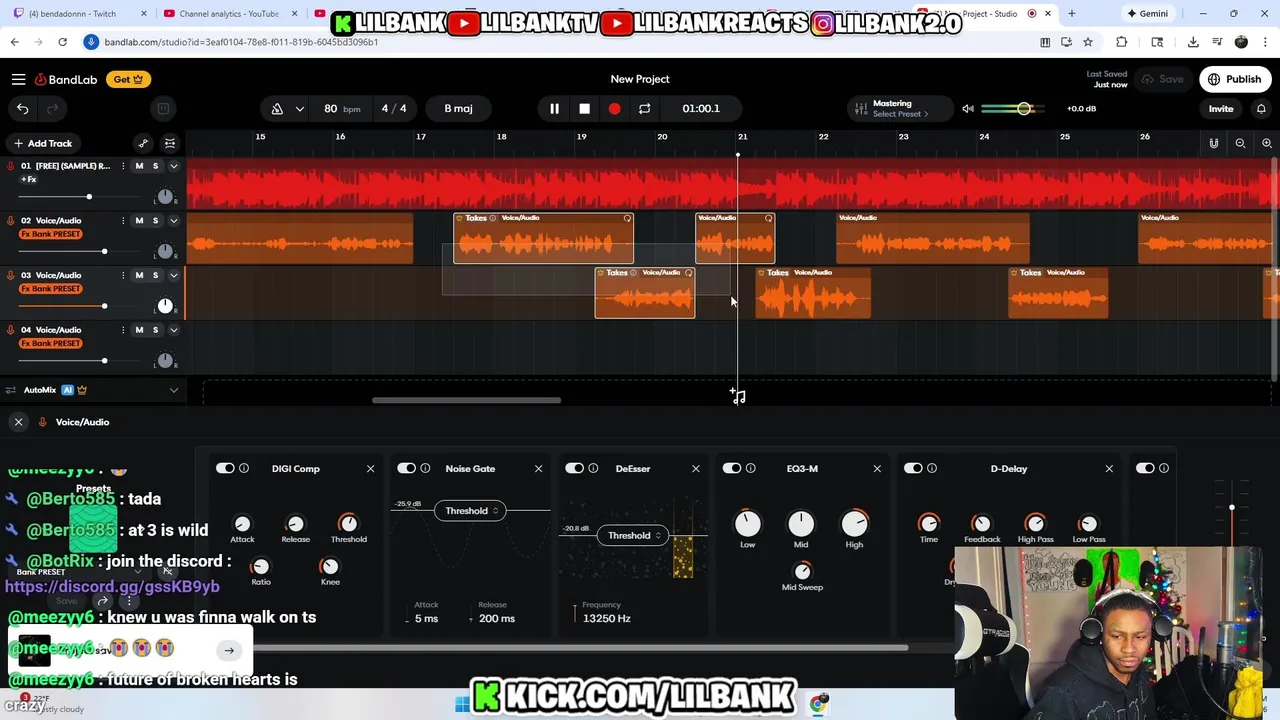The height and width of the screenshot is (720, 1280).
Task: Click the undo arrow button
Action: 23,108
